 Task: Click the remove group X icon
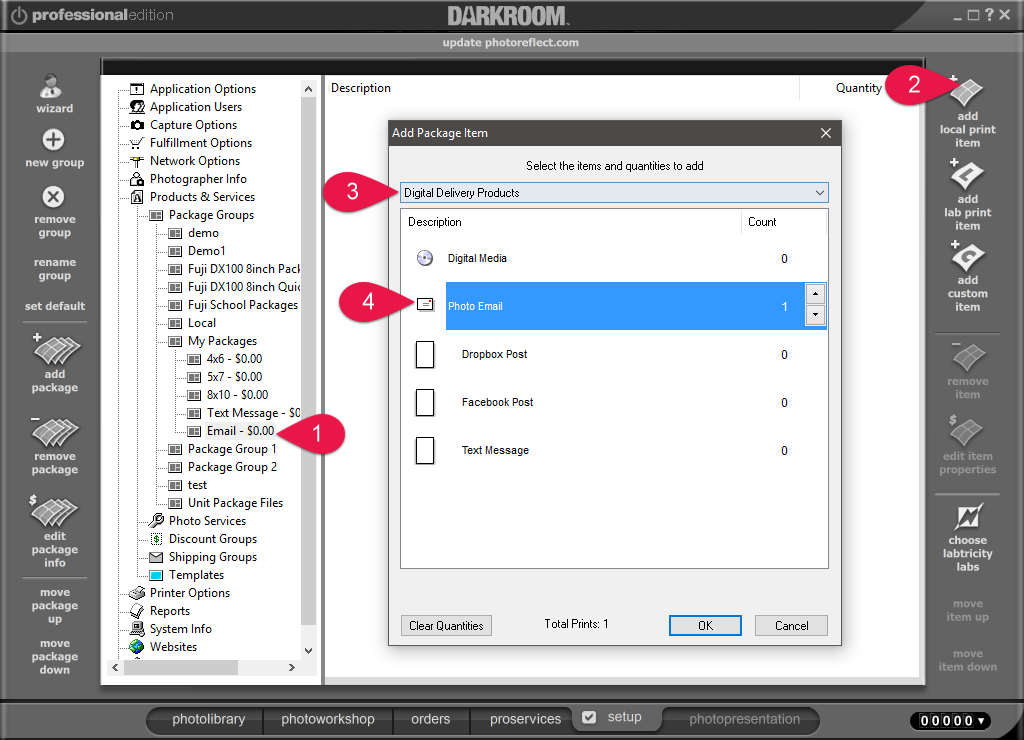click(54, 197)
